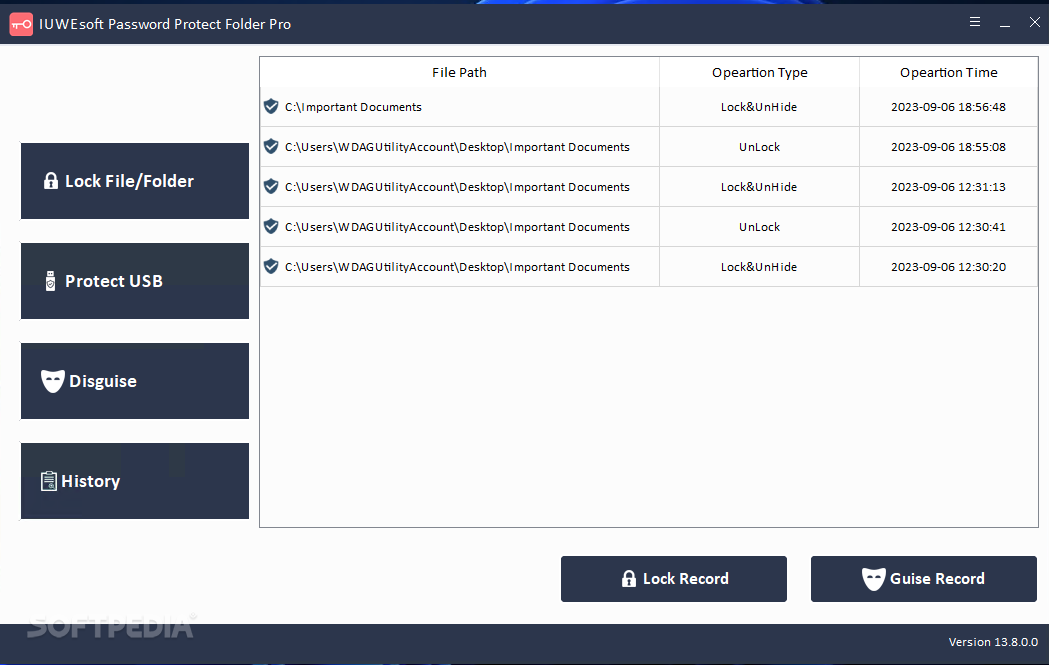
Task: Click the timestamp 2023-09-06 12:31:13
Action: tap(948, 187)
